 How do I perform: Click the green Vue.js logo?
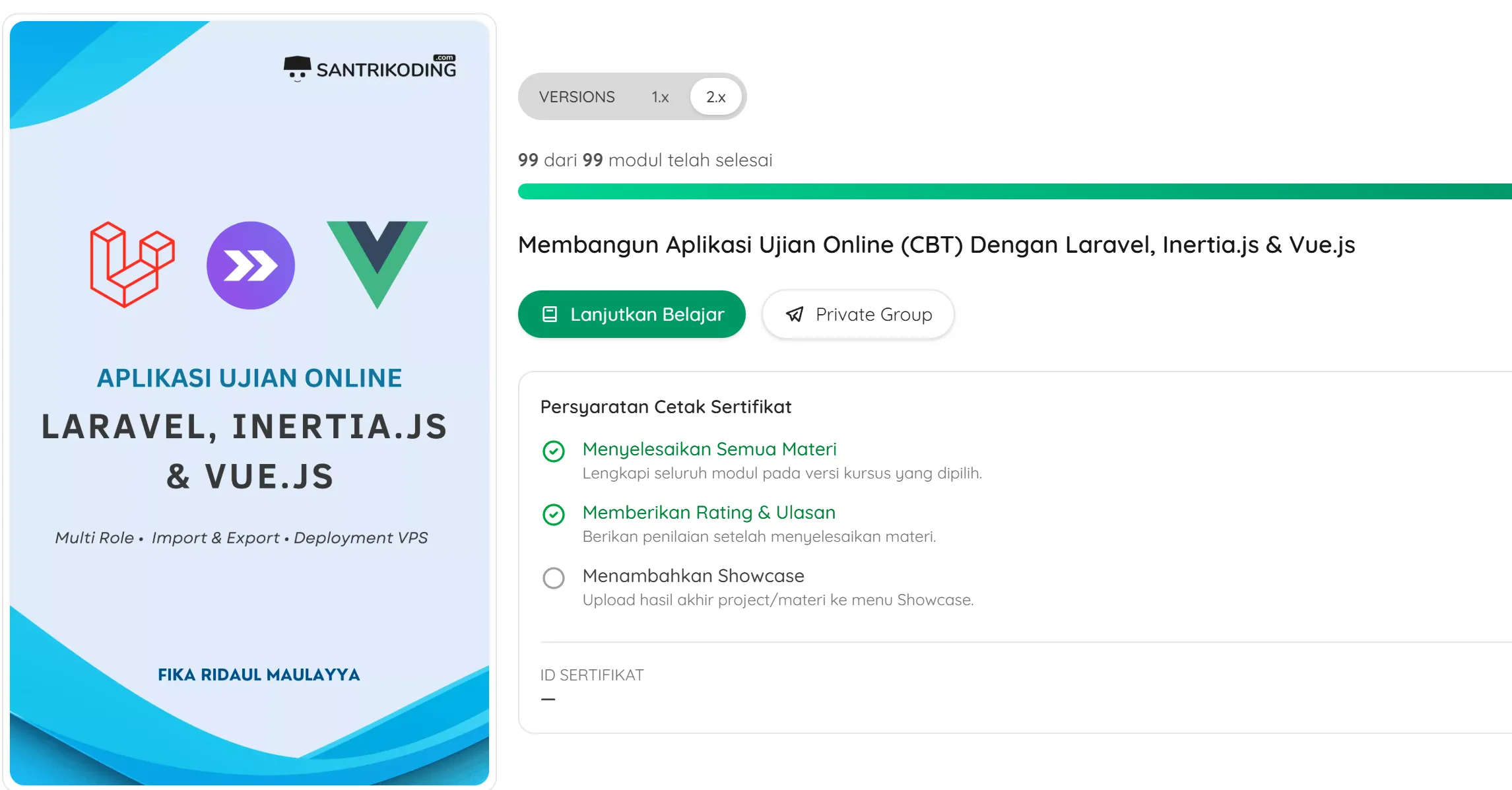click(378, 264)
